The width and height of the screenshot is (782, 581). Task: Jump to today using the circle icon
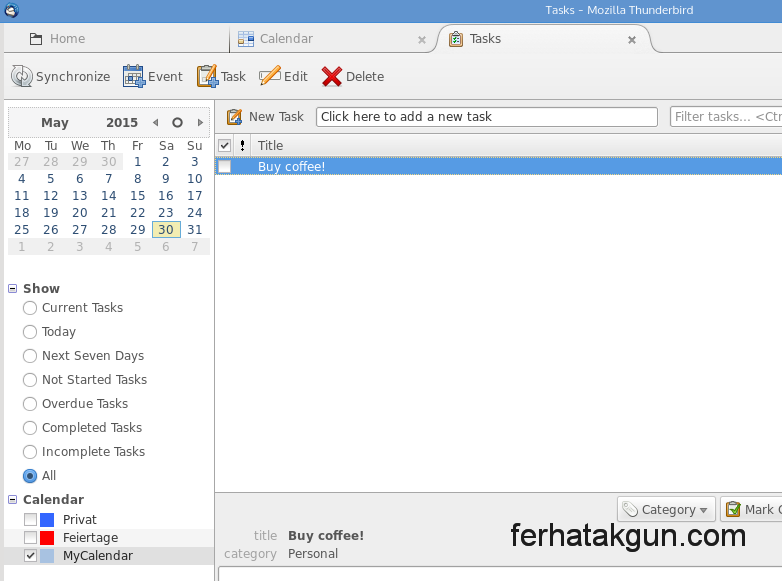(x=178, y=122)
